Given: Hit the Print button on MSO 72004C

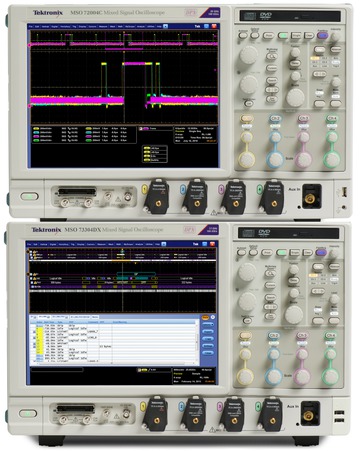Looking at the screenshot, I should 268,35.
